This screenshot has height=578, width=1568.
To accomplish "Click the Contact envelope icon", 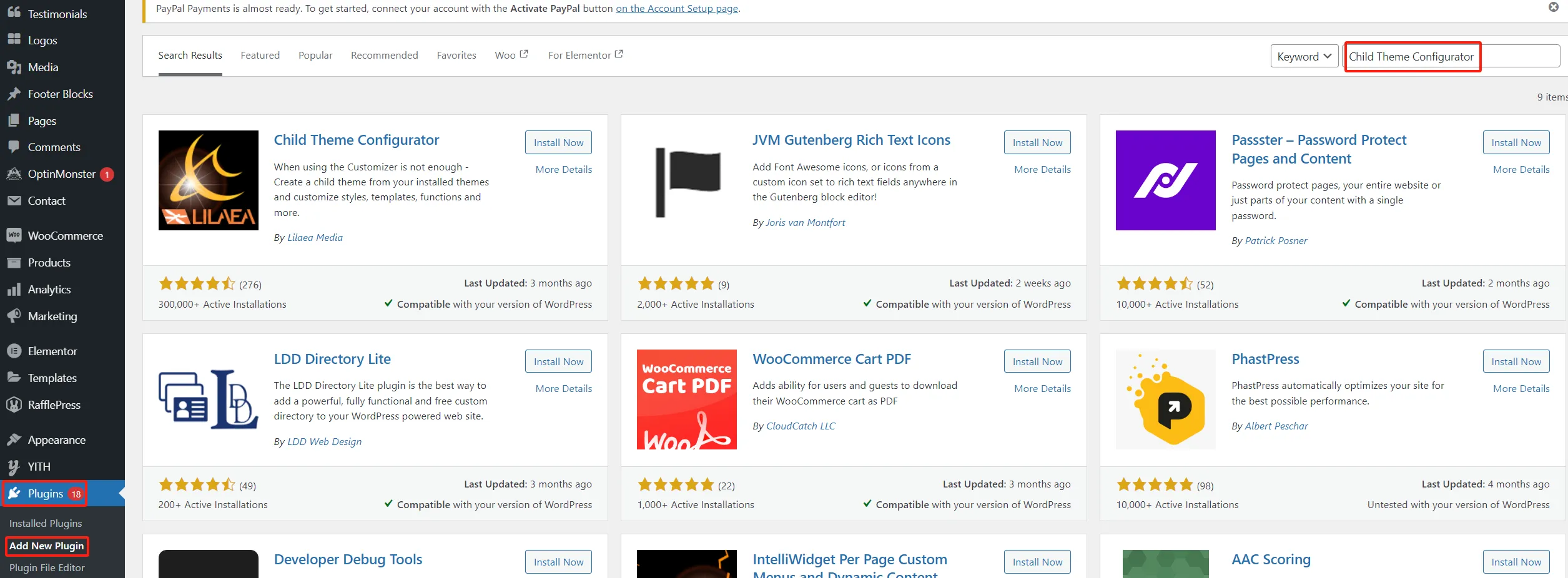I will click(14, 201).
